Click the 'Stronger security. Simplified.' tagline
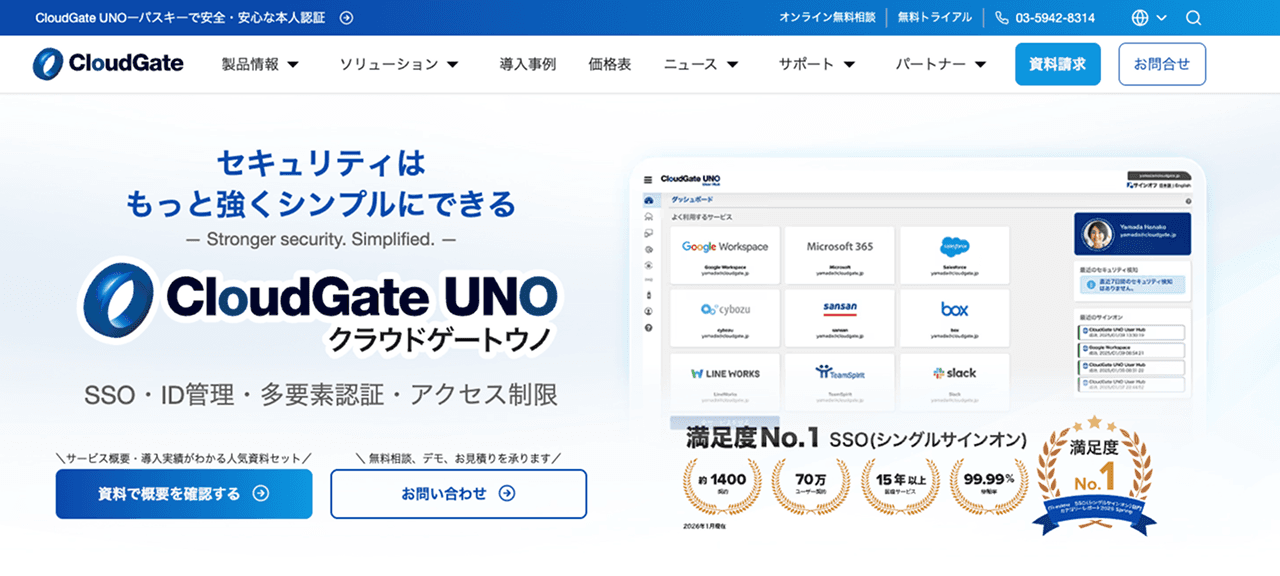The image size is (1280, 576). (321, 239)
